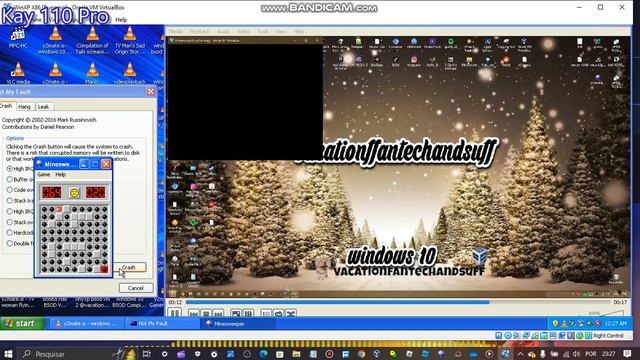This screenshot has height=360, width=640.
Task: Open the 'y2mate.is - Windows 10...' desktop file
Action: click(55, 41)
